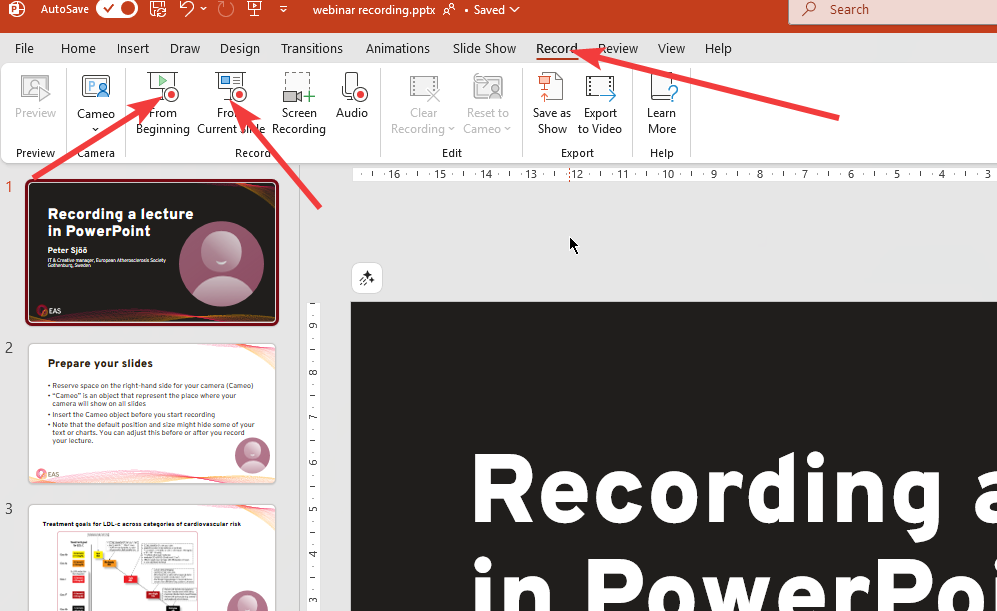This screenshot has width=997, height=611.
Task: Switch to the Insert tab
Action: pyautogui.click(x=133, y=48)
